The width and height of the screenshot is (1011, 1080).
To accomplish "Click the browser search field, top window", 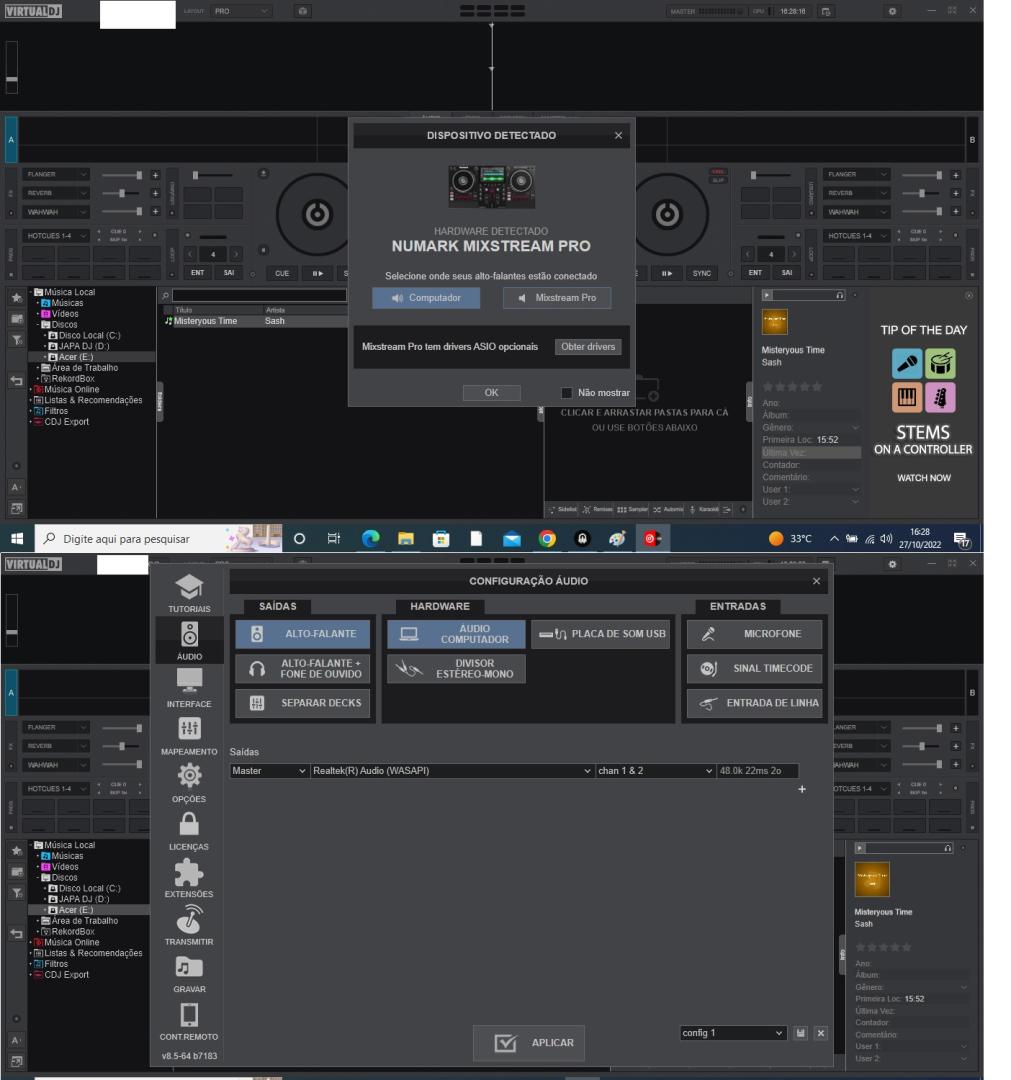I will [x=259, y=295].
